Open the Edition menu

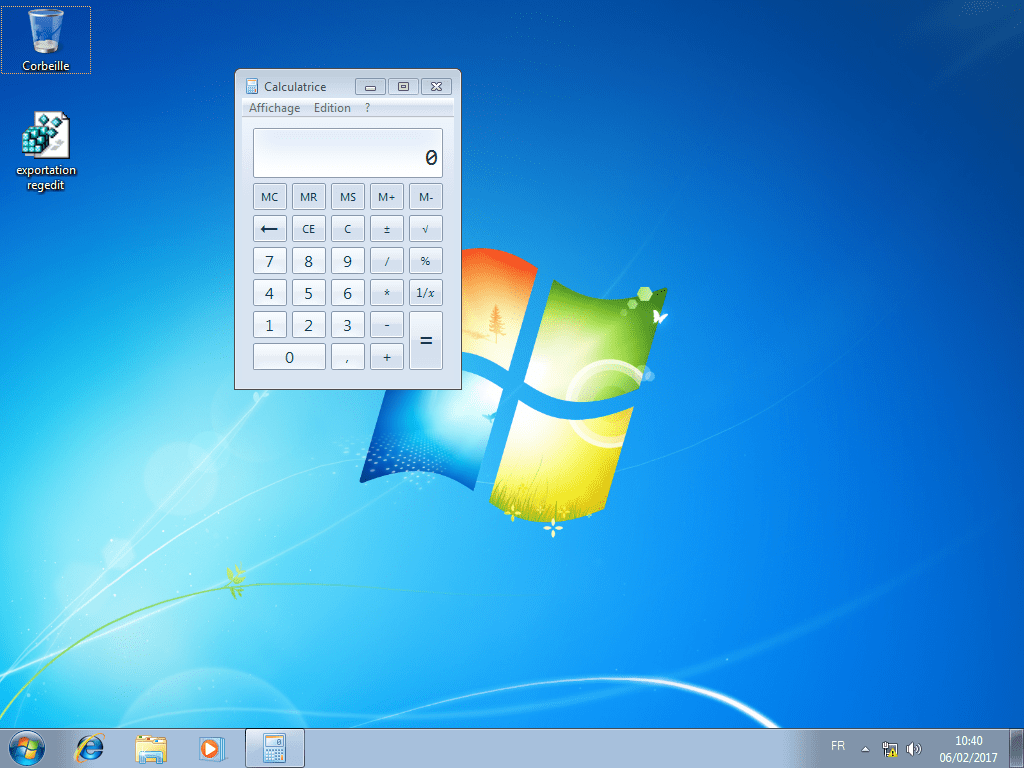point(332,107)
